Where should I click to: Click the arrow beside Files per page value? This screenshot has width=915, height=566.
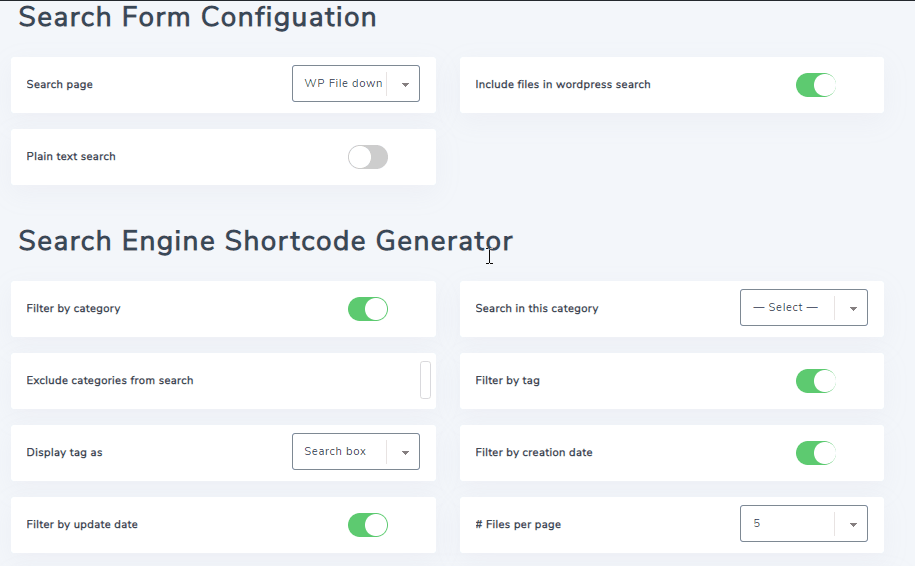(x=853, y=525)
